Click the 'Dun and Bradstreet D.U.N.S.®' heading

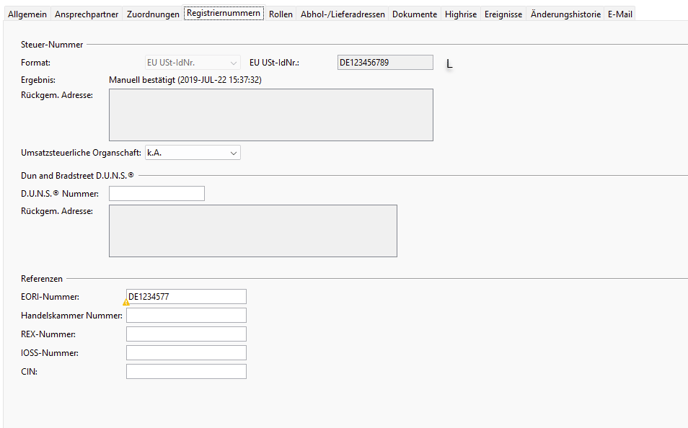[77, 176]
